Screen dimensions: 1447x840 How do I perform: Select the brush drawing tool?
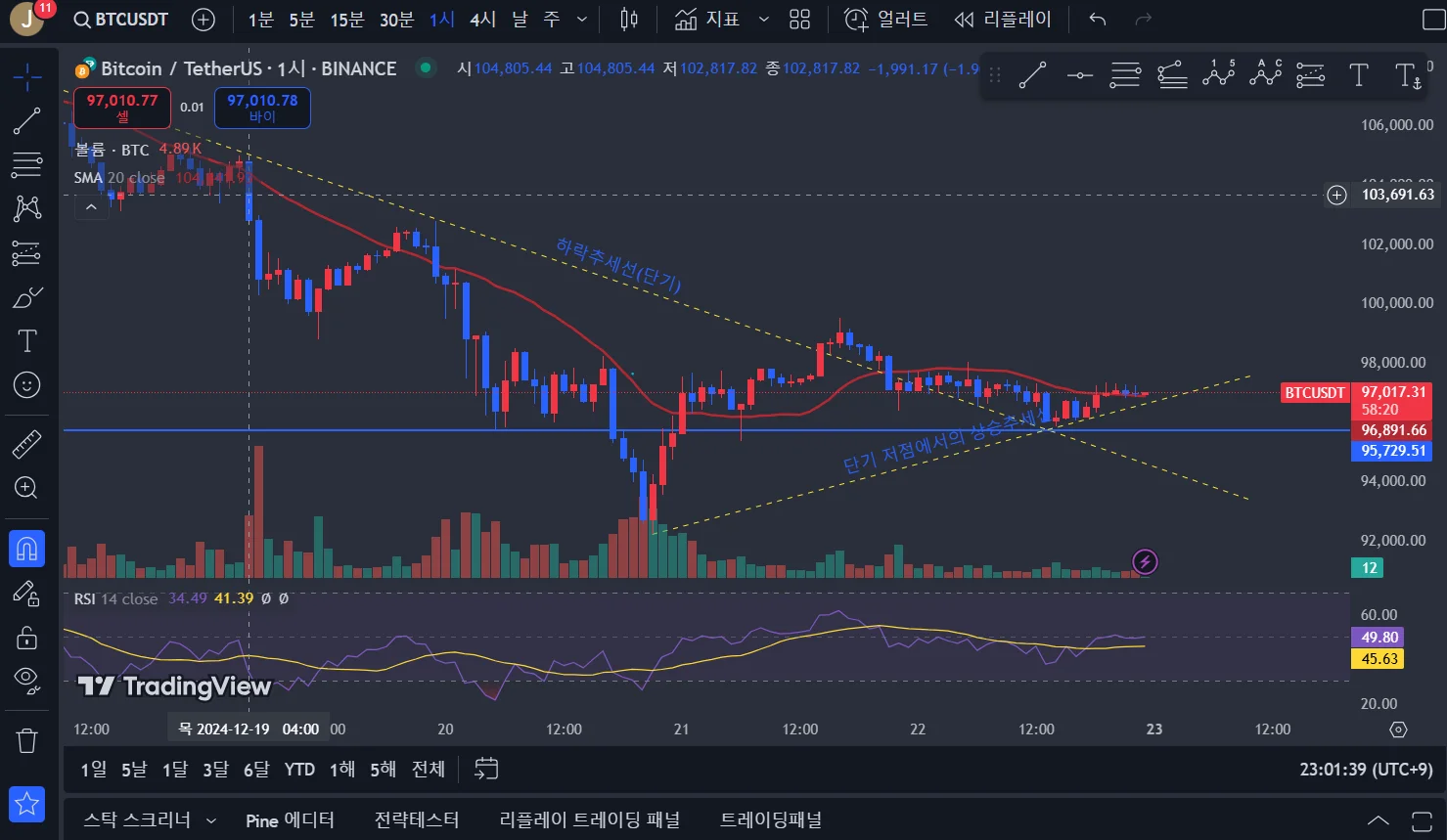point(26,297)
